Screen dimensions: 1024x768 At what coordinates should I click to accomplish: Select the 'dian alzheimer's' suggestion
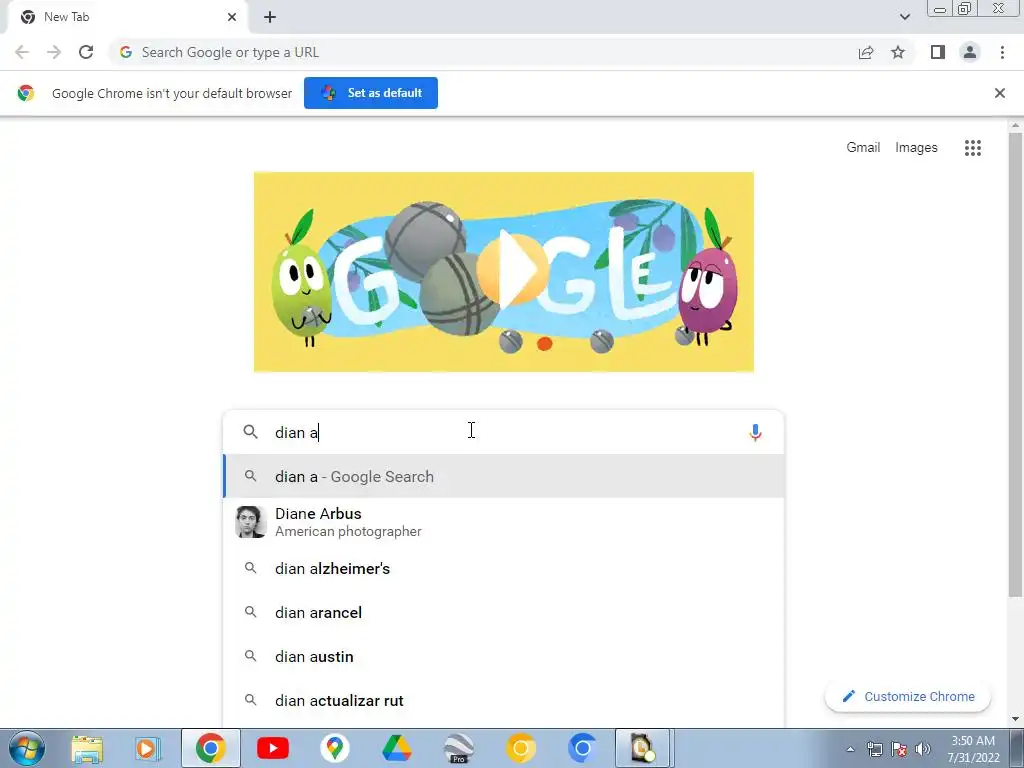click(504, 569)
